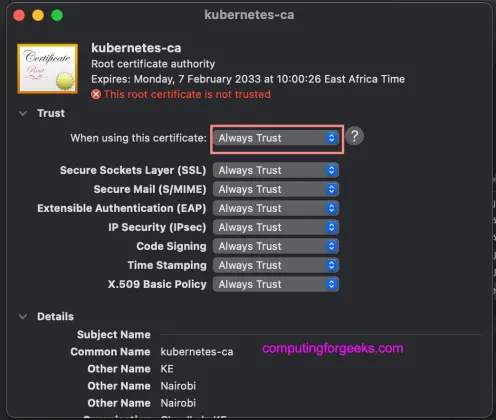Open the Extensible Authentication (EAP) dropdown
The height and width of the screenshot is (420, 496).
click(x=276, y=208)
